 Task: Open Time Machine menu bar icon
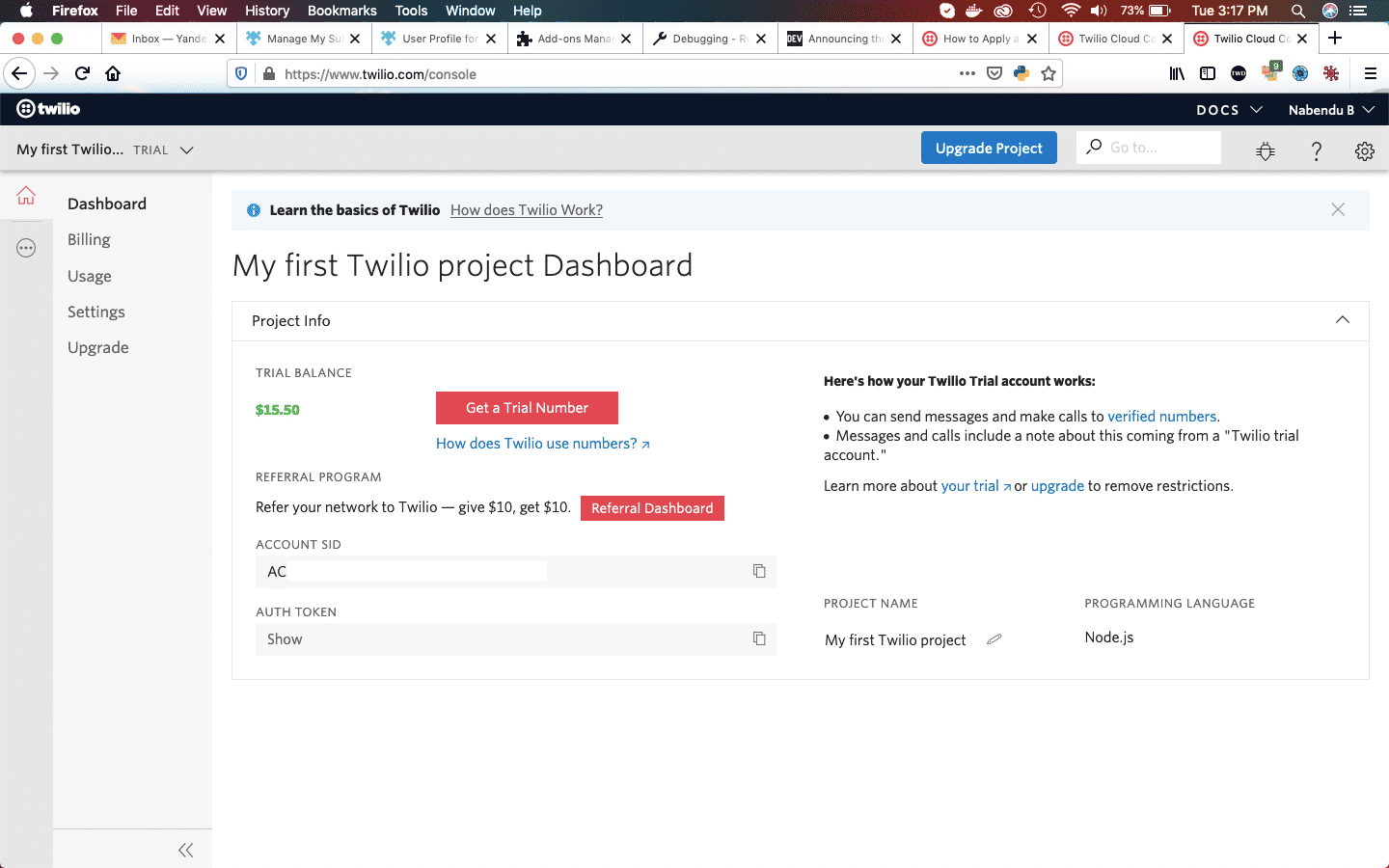[x=1038, y=11]
